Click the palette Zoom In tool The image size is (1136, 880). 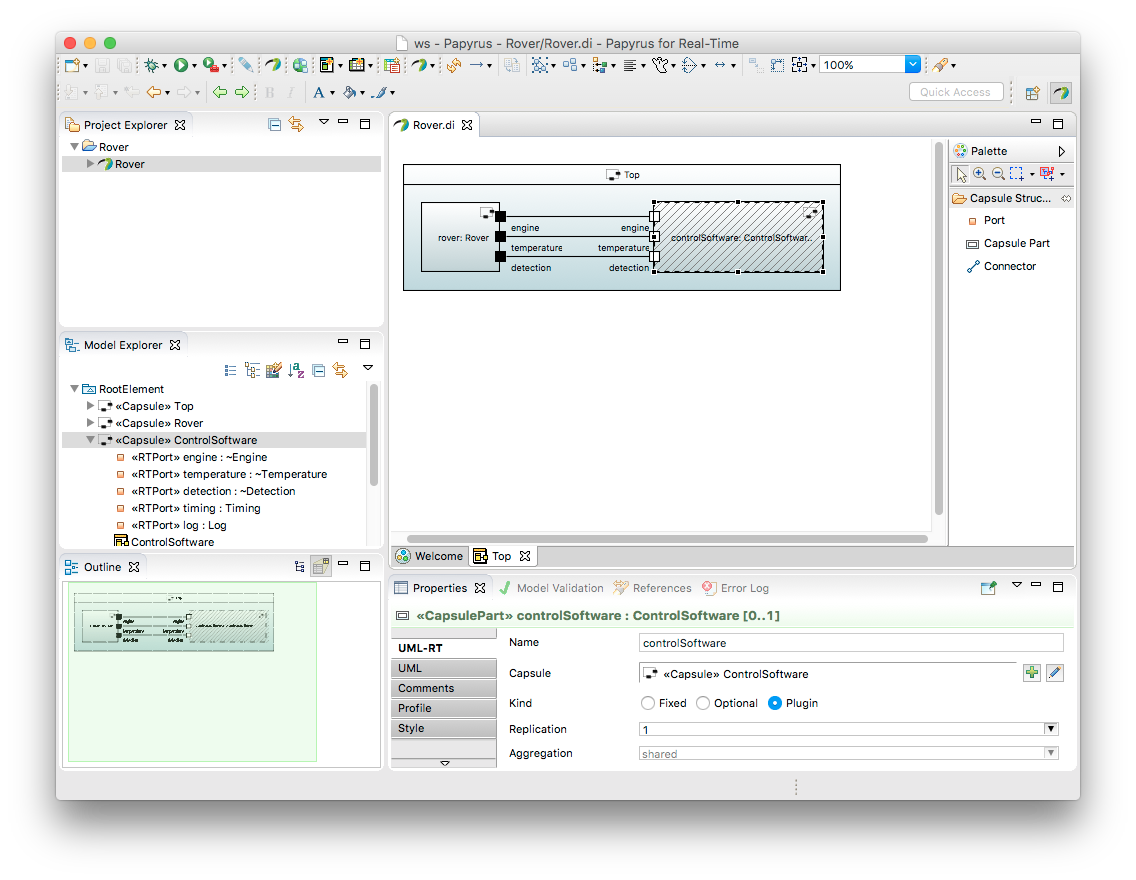(x=980, y=174)
